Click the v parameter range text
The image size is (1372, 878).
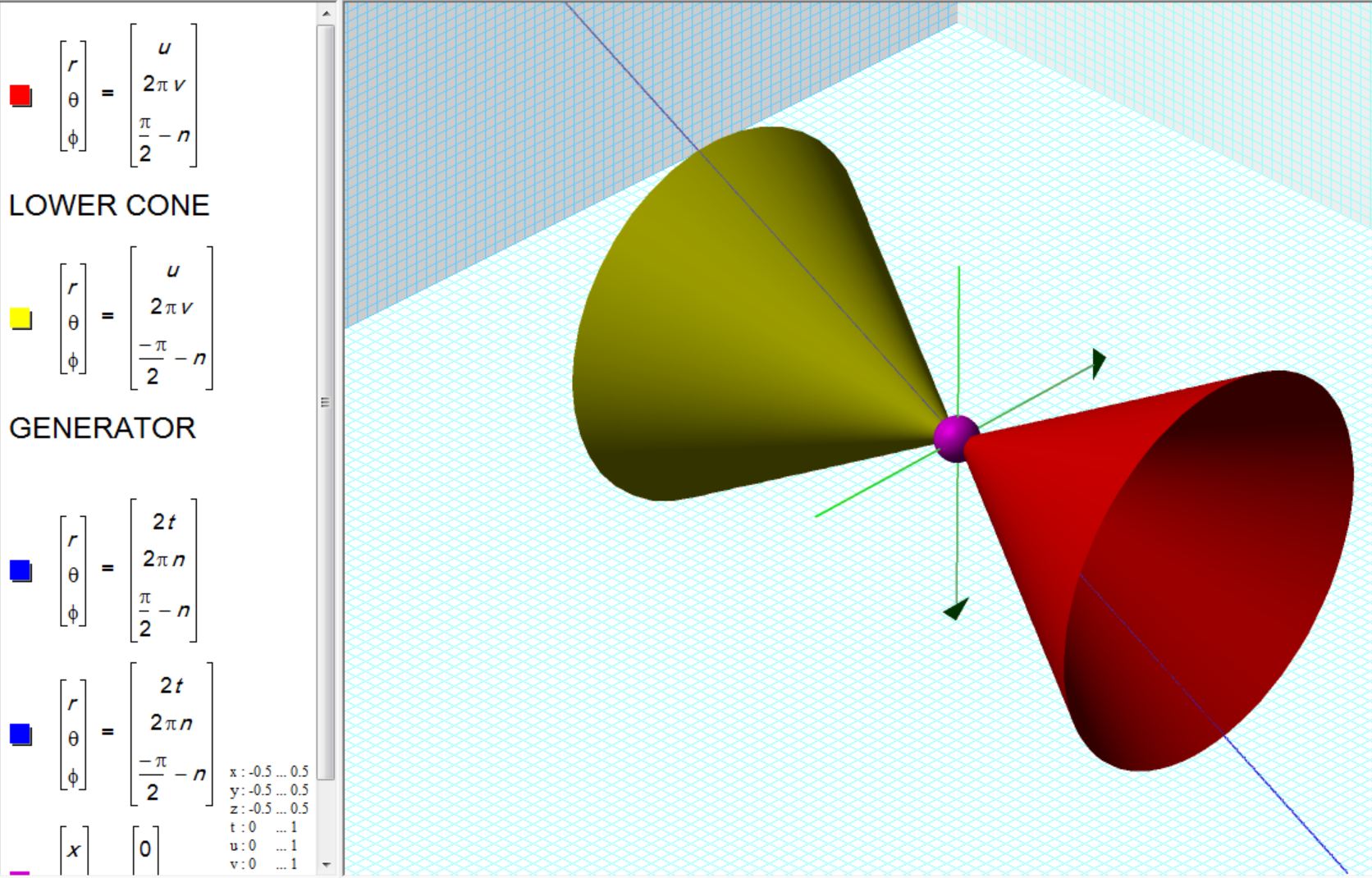point(264,864)
